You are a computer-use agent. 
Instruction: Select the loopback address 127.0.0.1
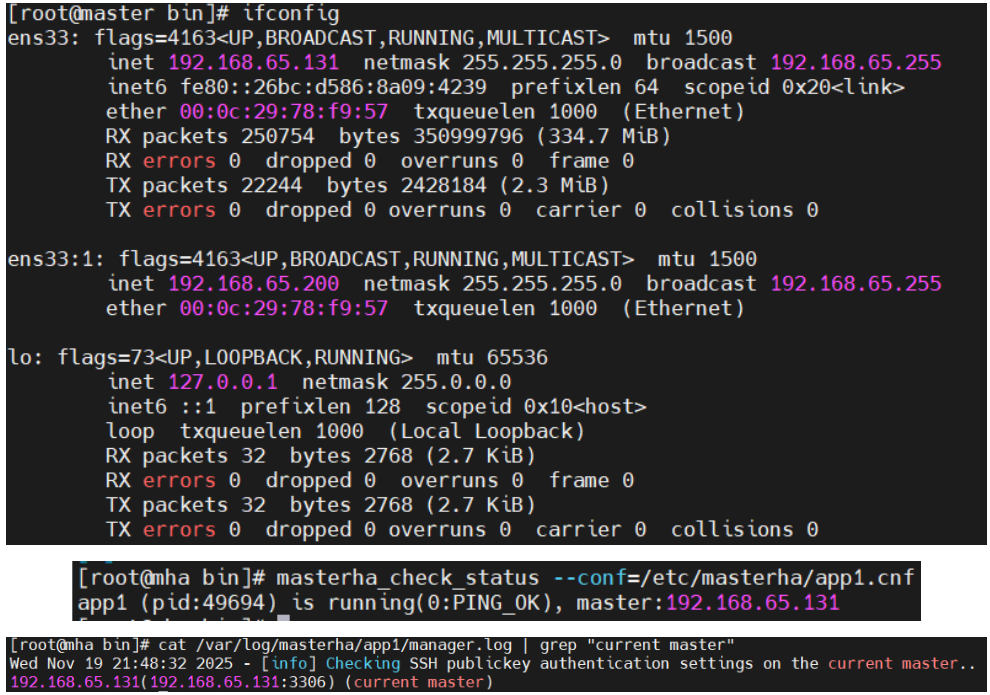222,383
